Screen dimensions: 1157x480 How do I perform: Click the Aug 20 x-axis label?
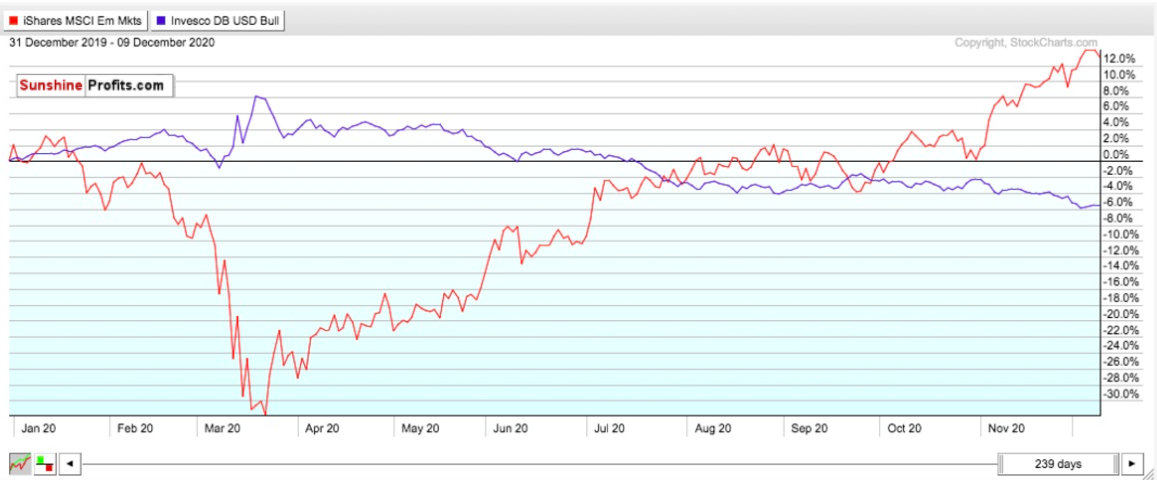[713, 428]
